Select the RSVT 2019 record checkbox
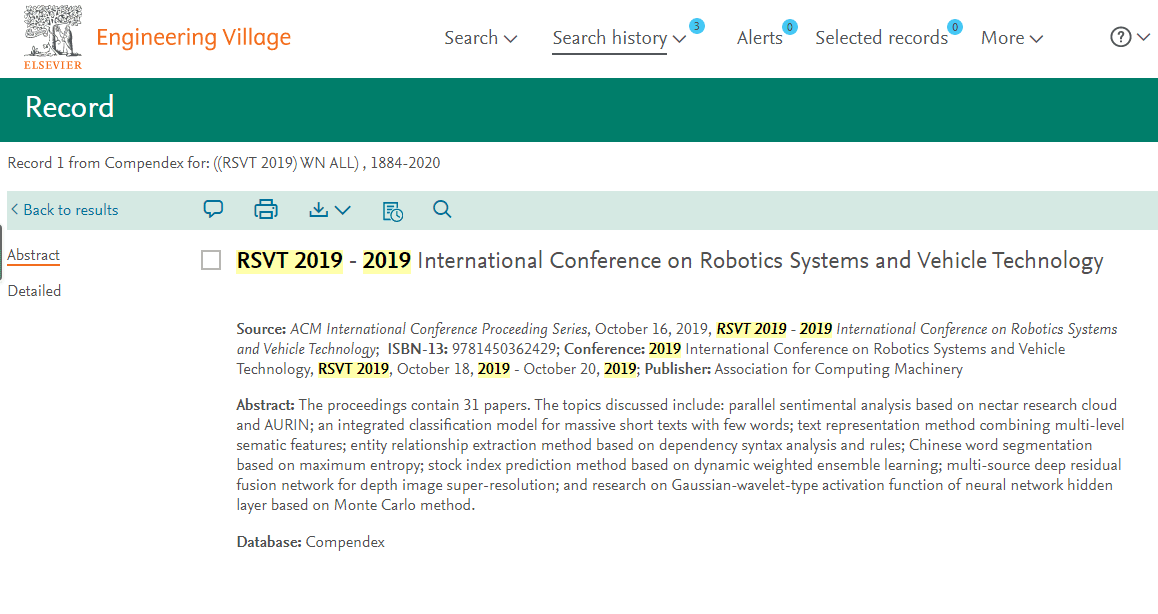The image size is (1158, 614). pyautogui.click(x=211, y=261)
